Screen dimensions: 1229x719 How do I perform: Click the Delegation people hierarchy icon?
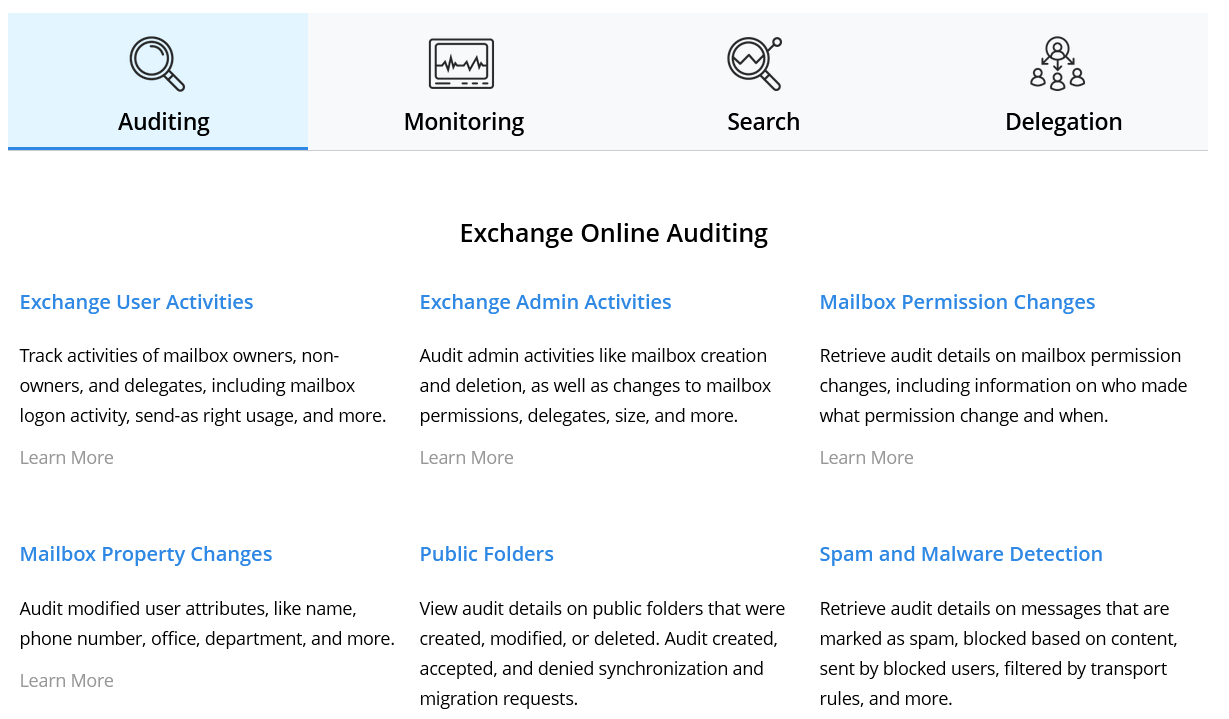pyautogui.click(x=1058, y=64)
